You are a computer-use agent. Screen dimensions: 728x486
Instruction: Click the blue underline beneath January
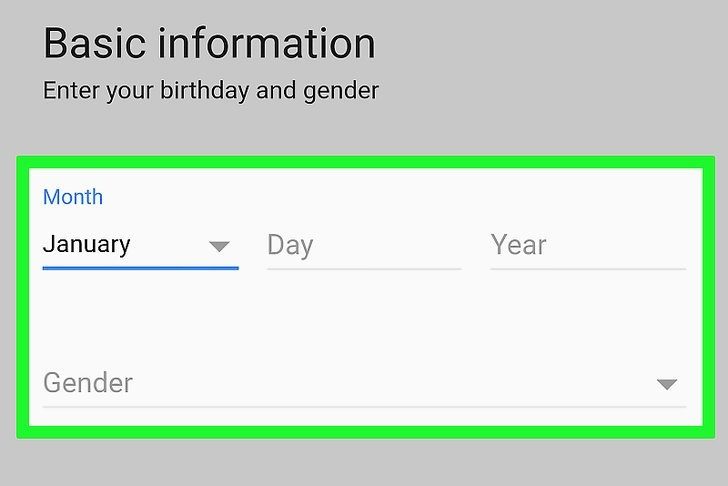140,268
